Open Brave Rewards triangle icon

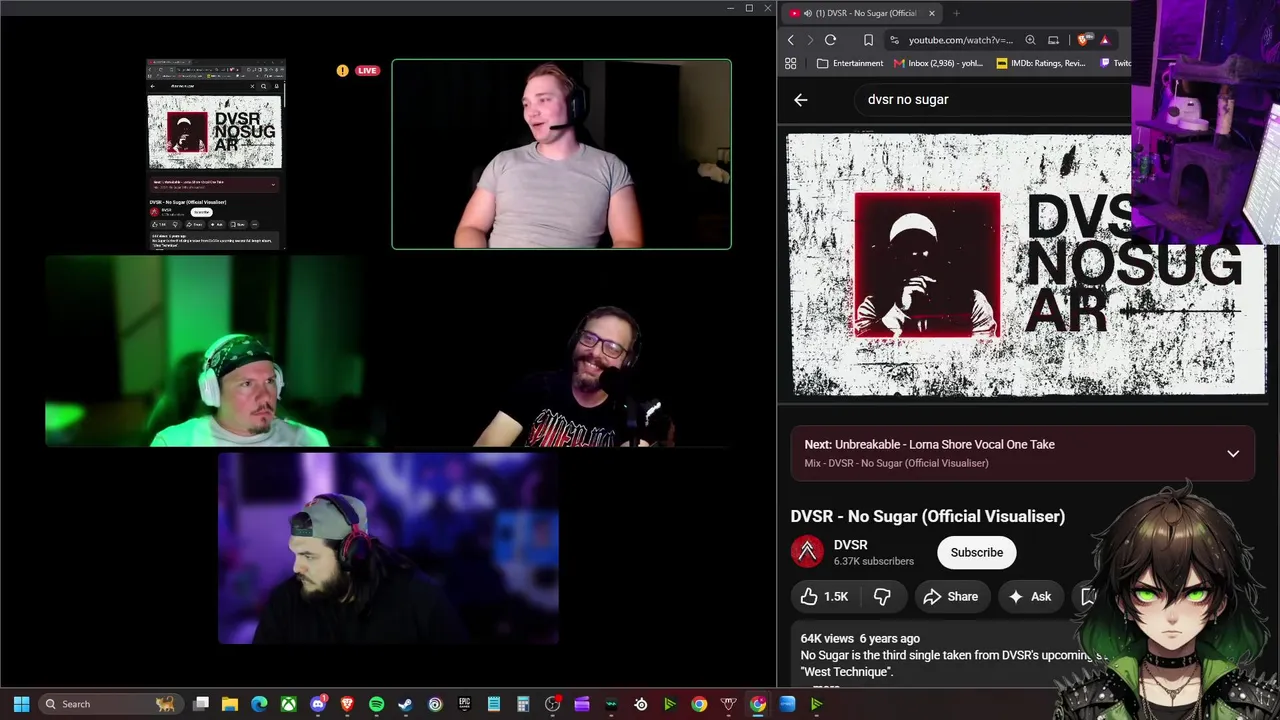pyautogui.click(x=1105, y=40)
